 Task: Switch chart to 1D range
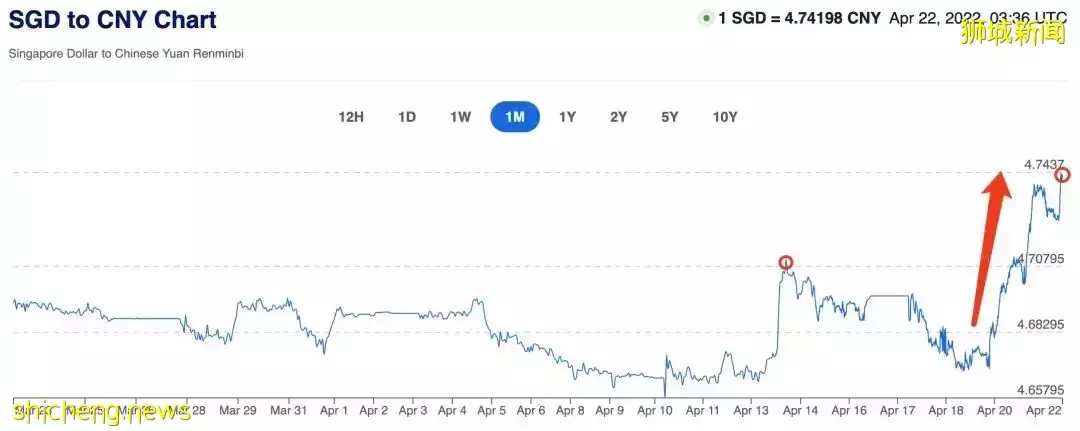click(407, 117)
